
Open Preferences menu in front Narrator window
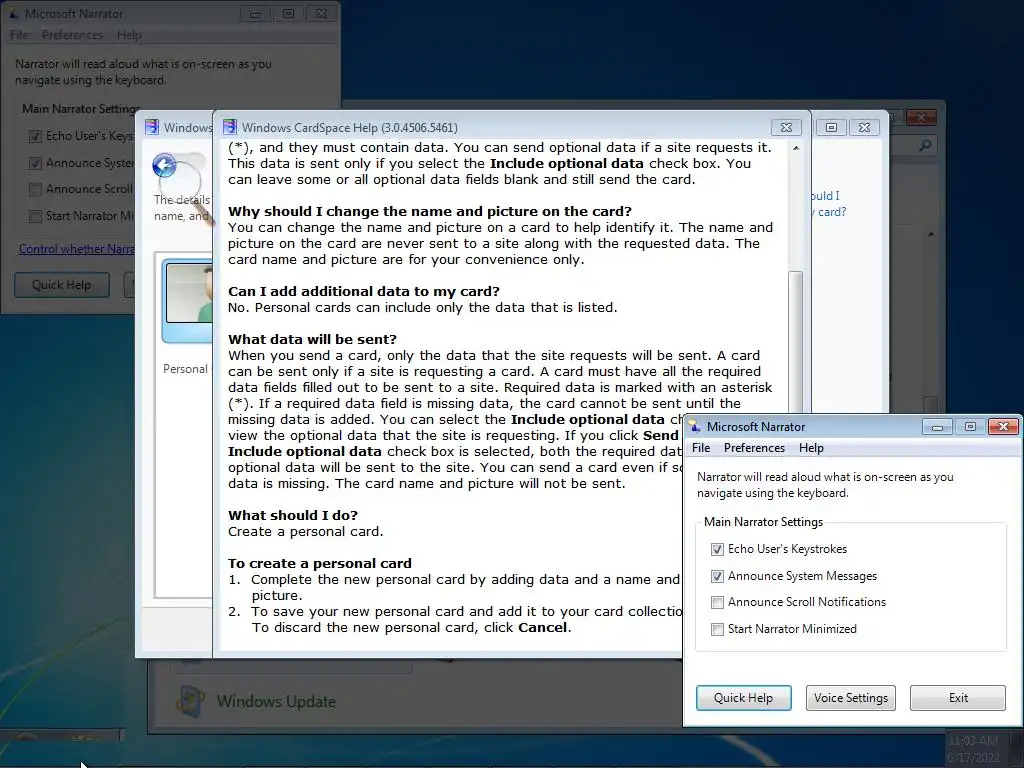click(x=754, y=448)
